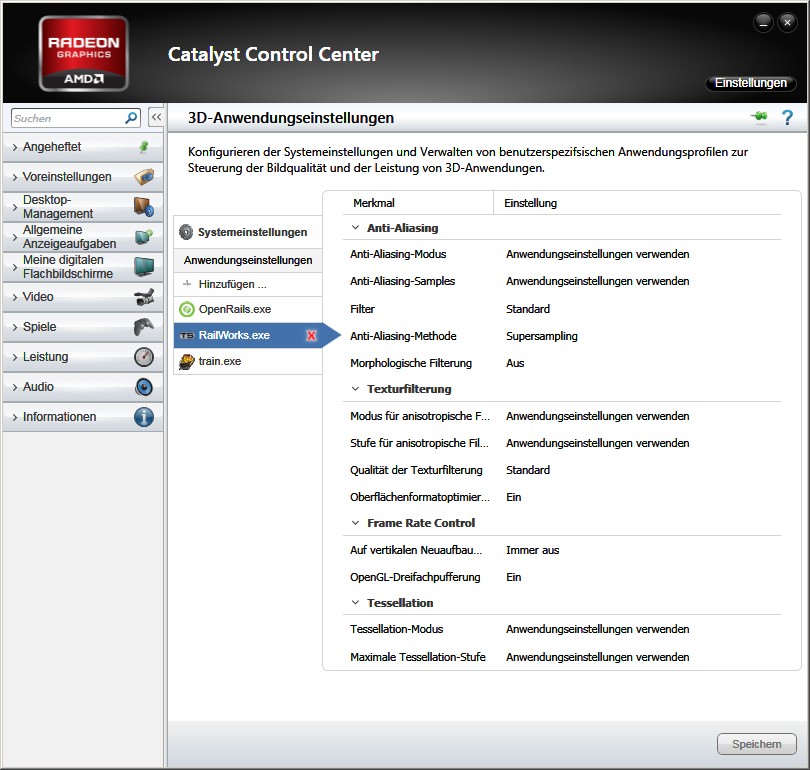Open the Anti-Aliasing-Samples setting value
The image size is (810, 770).
598,281
